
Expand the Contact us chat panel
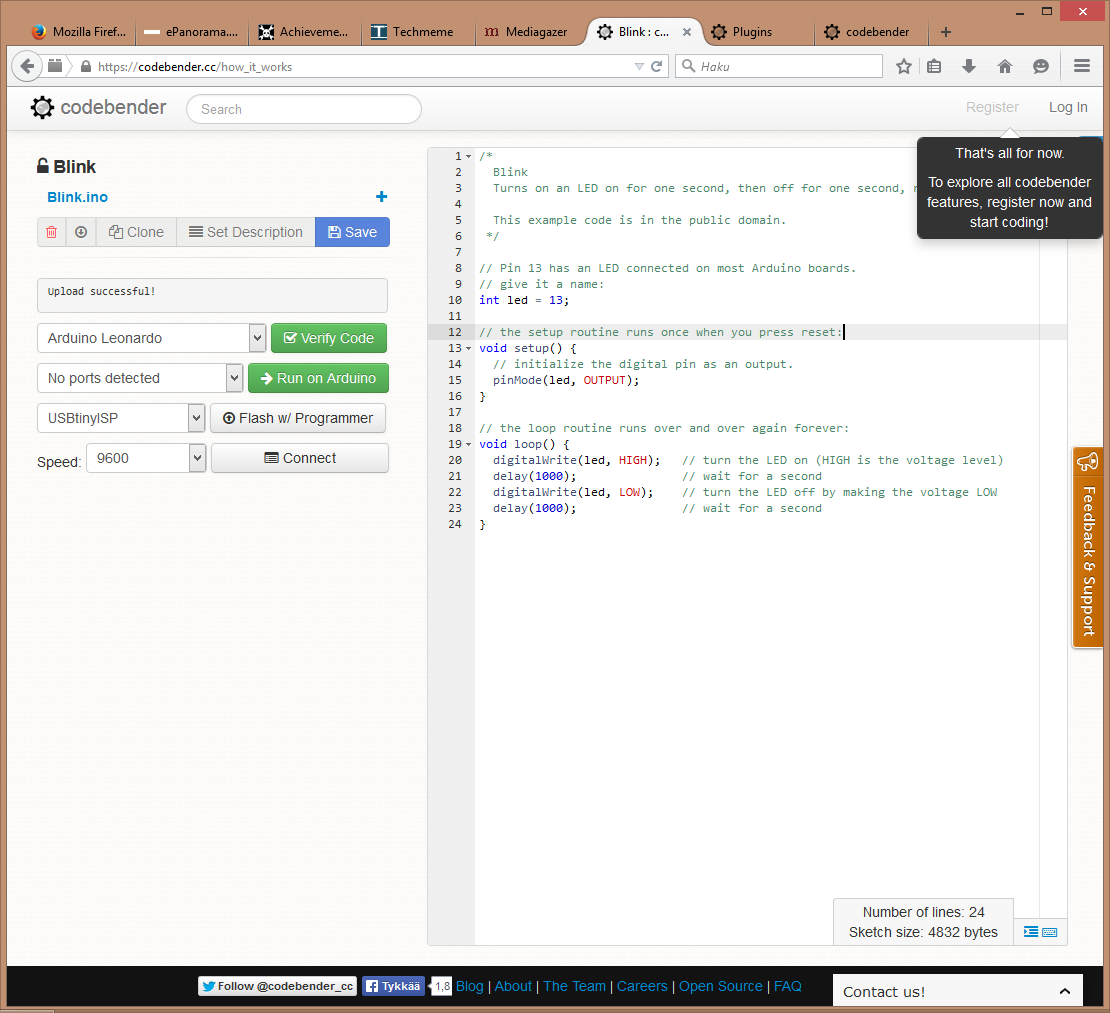tap(958, 991)
